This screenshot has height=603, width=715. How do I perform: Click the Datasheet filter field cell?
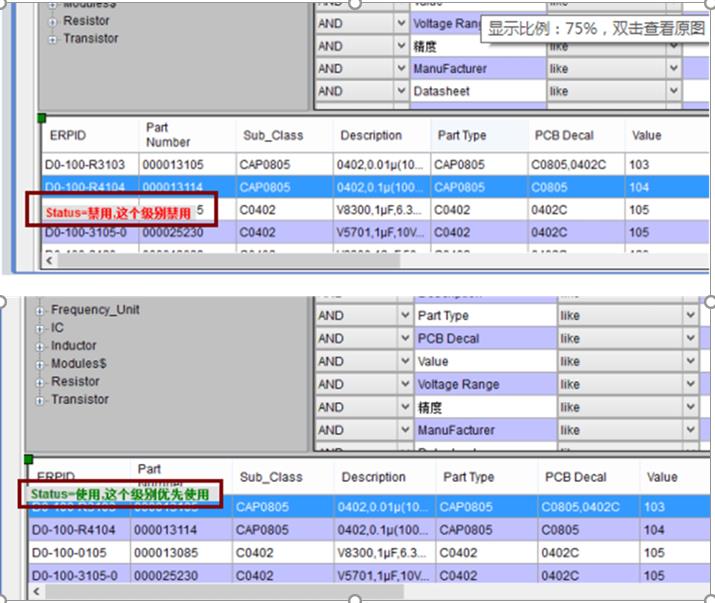click(478, 91)
